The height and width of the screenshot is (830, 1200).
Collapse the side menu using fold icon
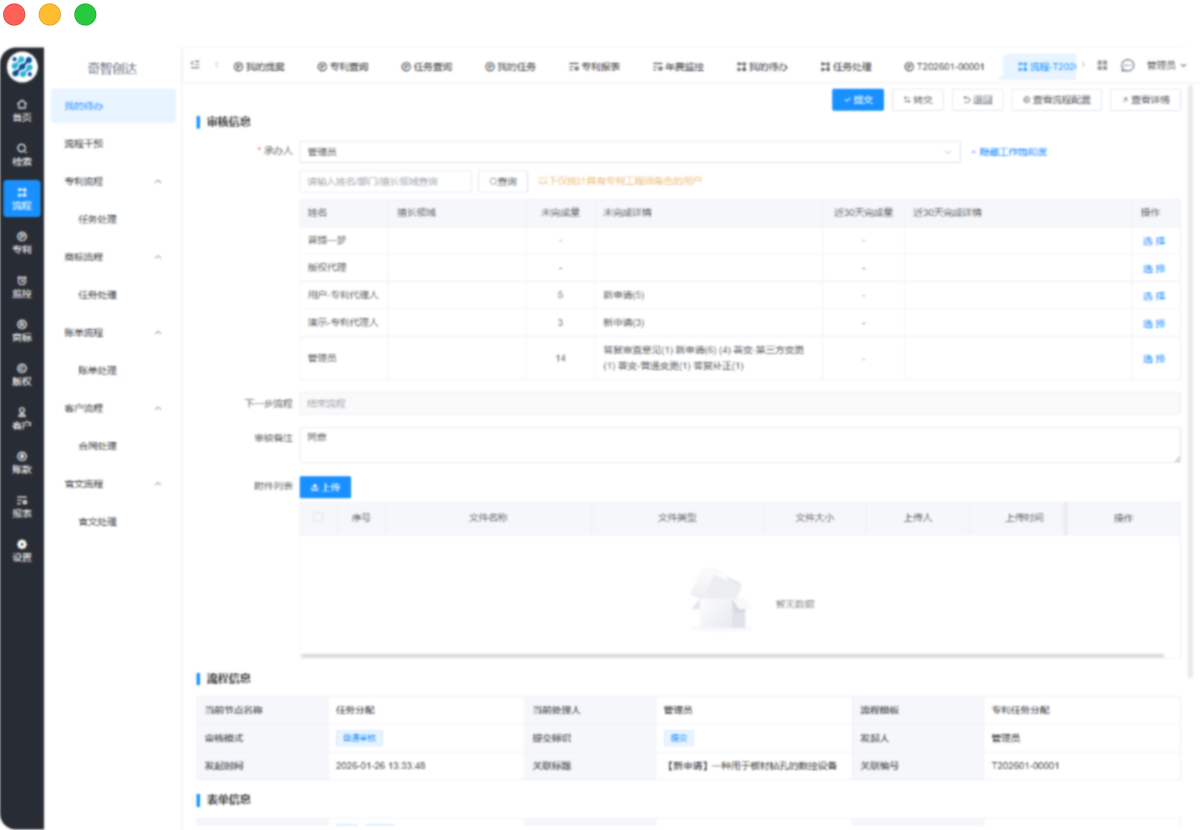click(195, 66)
